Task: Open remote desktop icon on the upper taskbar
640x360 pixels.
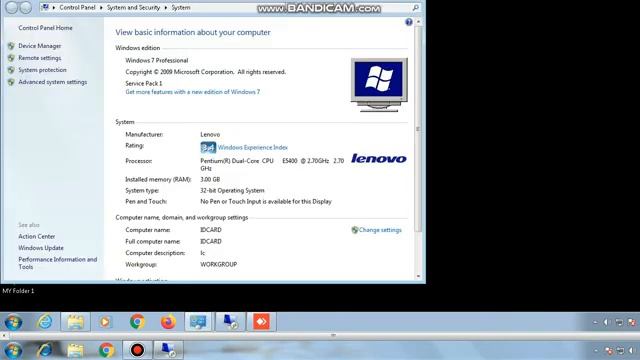Action: [230, 322]
